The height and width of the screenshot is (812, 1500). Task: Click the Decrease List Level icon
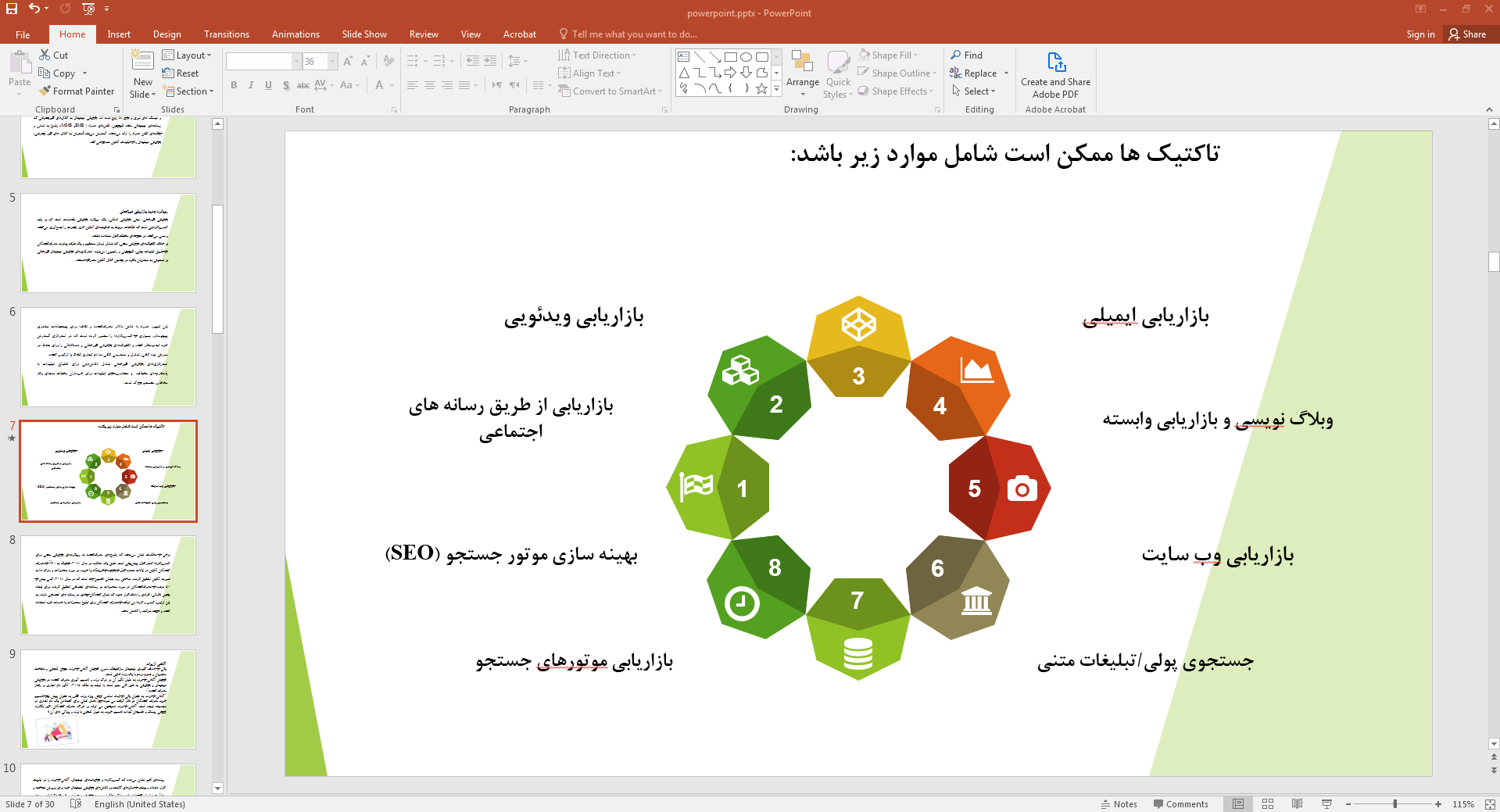pyautogui.click(x=472, y=61)
